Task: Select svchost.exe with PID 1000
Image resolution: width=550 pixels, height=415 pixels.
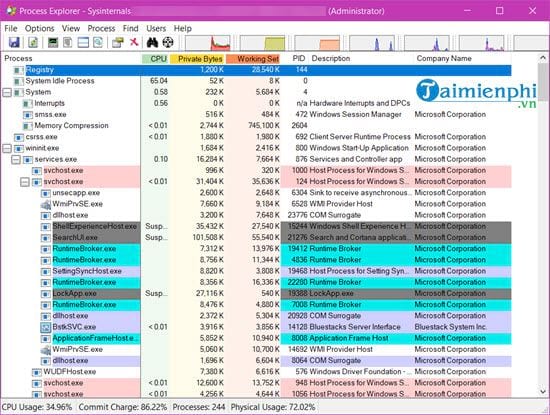Action: click(x=256, y=170)
